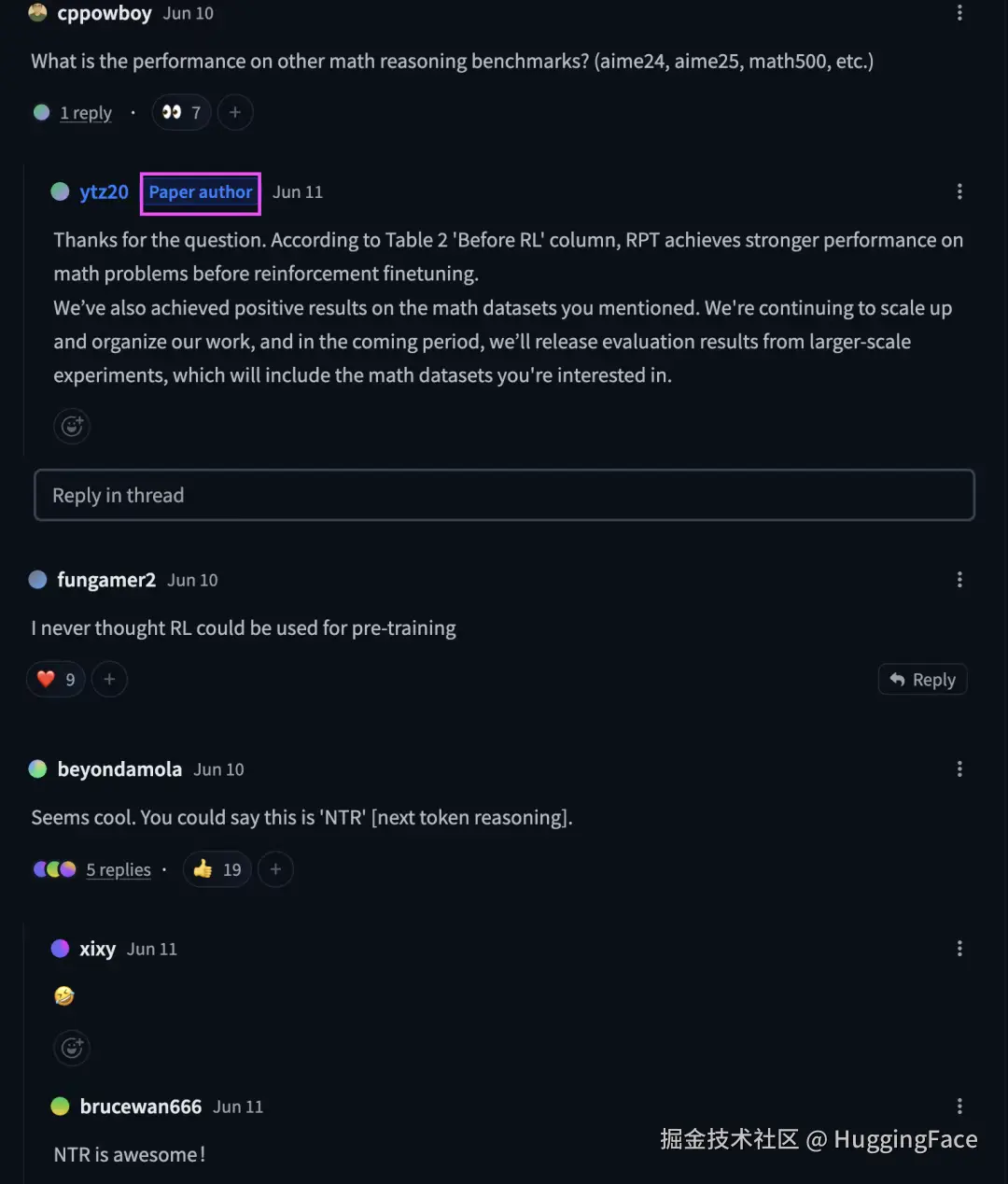Toggle the eyes reaction with 7 count
This screenshot has height=1184, width=1008.
181,113
